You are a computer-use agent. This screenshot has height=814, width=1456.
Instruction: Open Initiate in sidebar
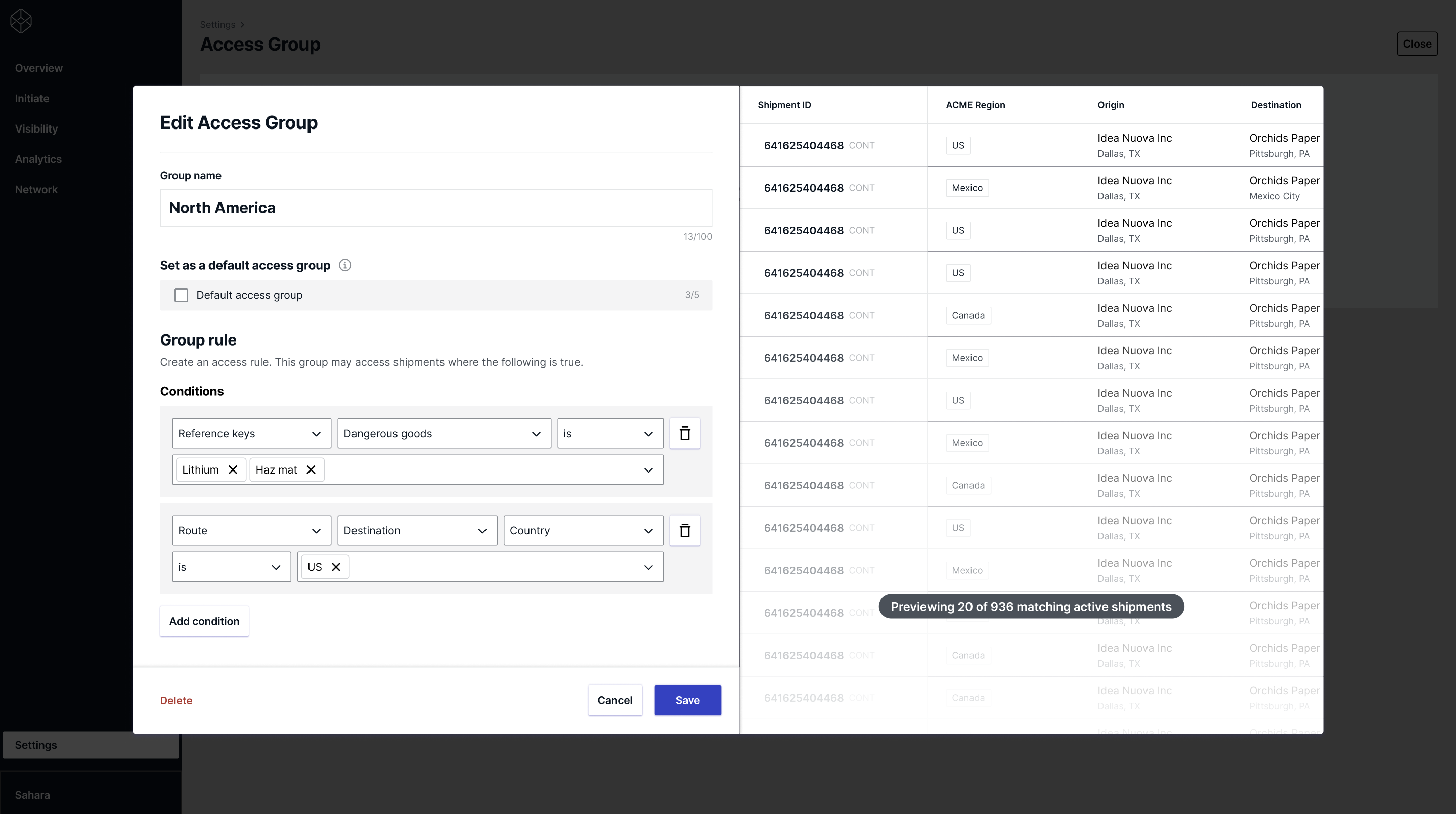click(x=32, y=98)
